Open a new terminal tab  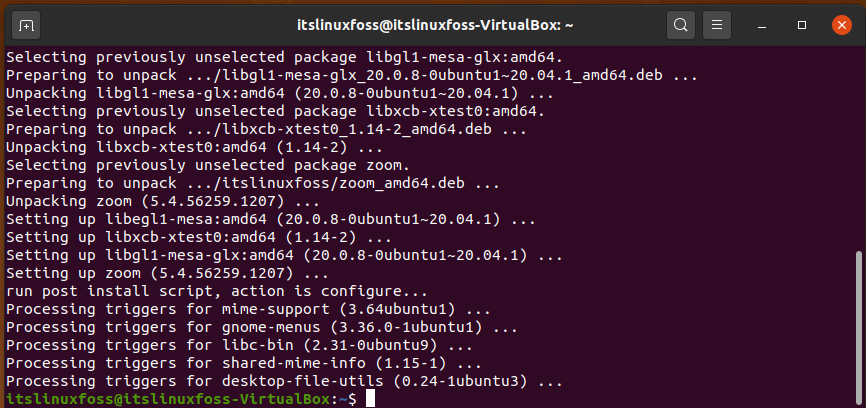(26, 25)
